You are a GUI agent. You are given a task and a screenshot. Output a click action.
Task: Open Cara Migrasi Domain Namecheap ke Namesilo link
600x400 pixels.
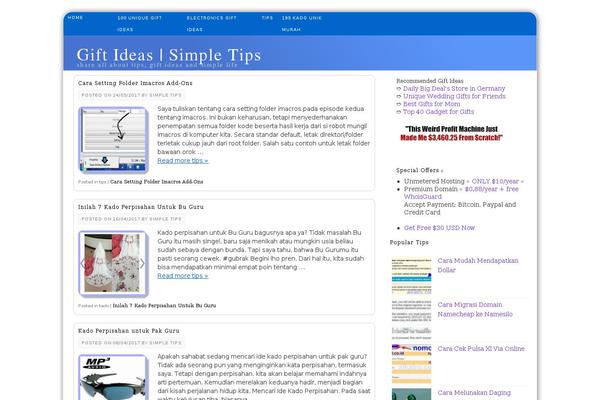[x=475, y=309]
